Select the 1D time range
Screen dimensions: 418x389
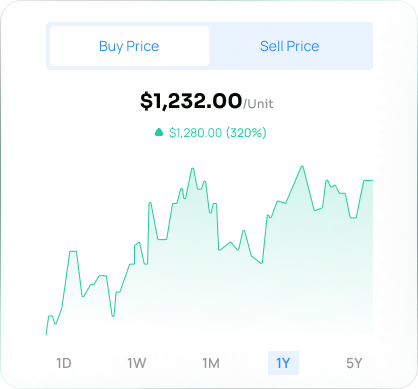(64, 363)
